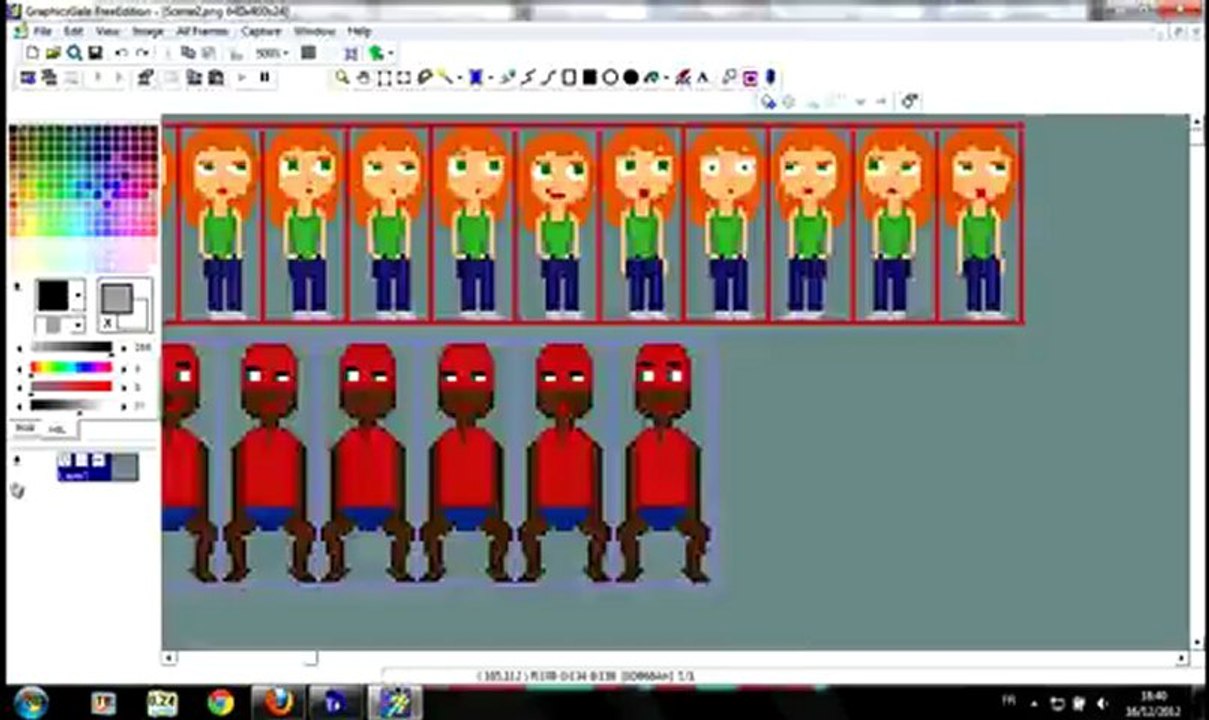Open the Help menu
1209x720 pixels.
point(359,31)
